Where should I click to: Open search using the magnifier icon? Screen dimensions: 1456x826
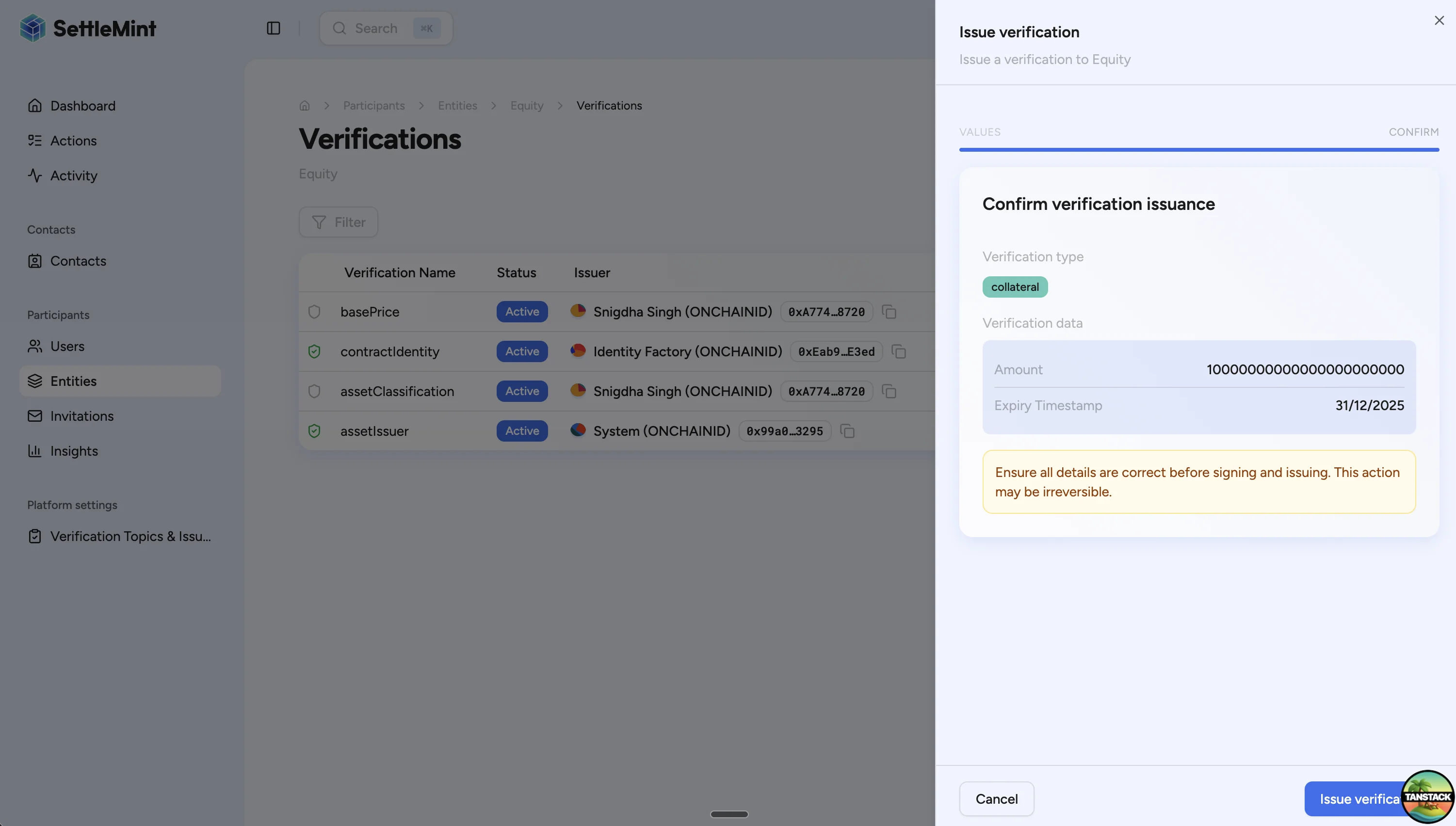tap(339, 28)
